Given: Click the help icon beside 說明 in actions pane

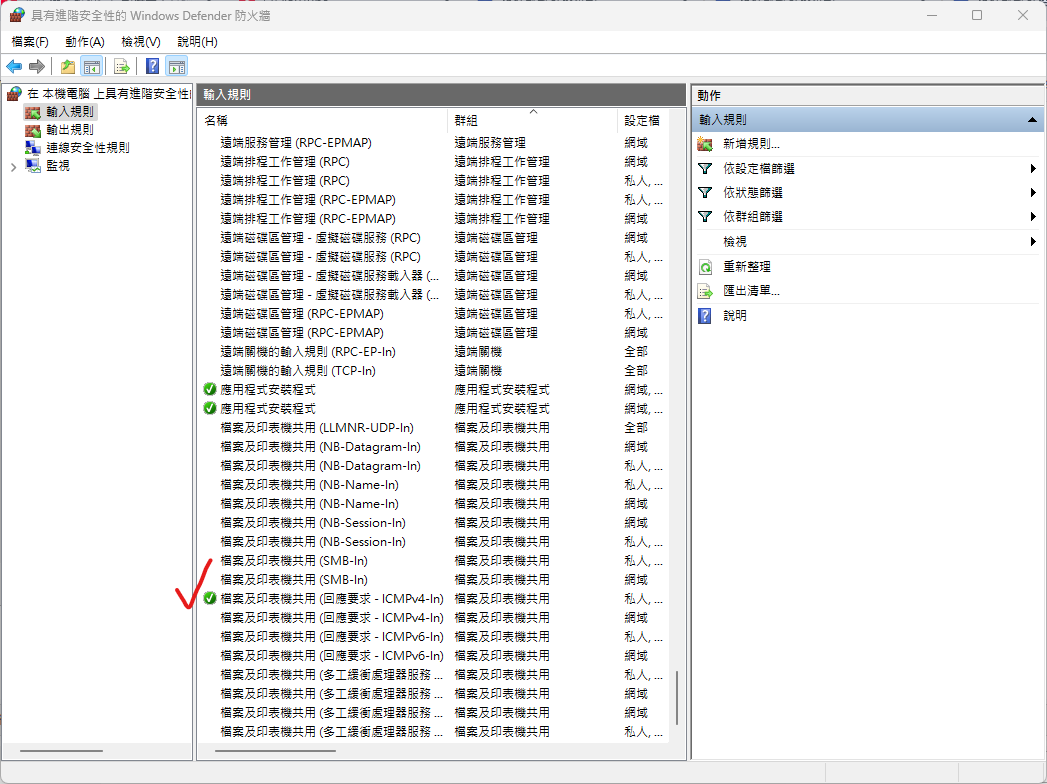Looking at the screenshot, I should coord(705,315).
